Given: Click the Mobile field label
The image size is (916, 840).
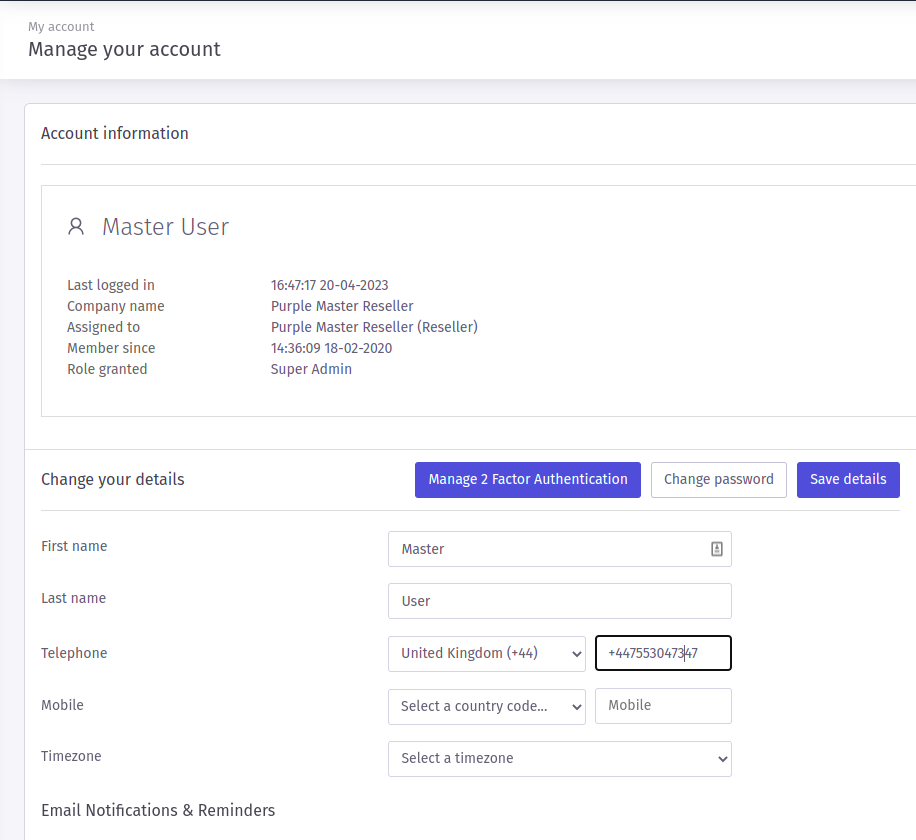Looking at the screenshot, I should click(x=63, y=705).
